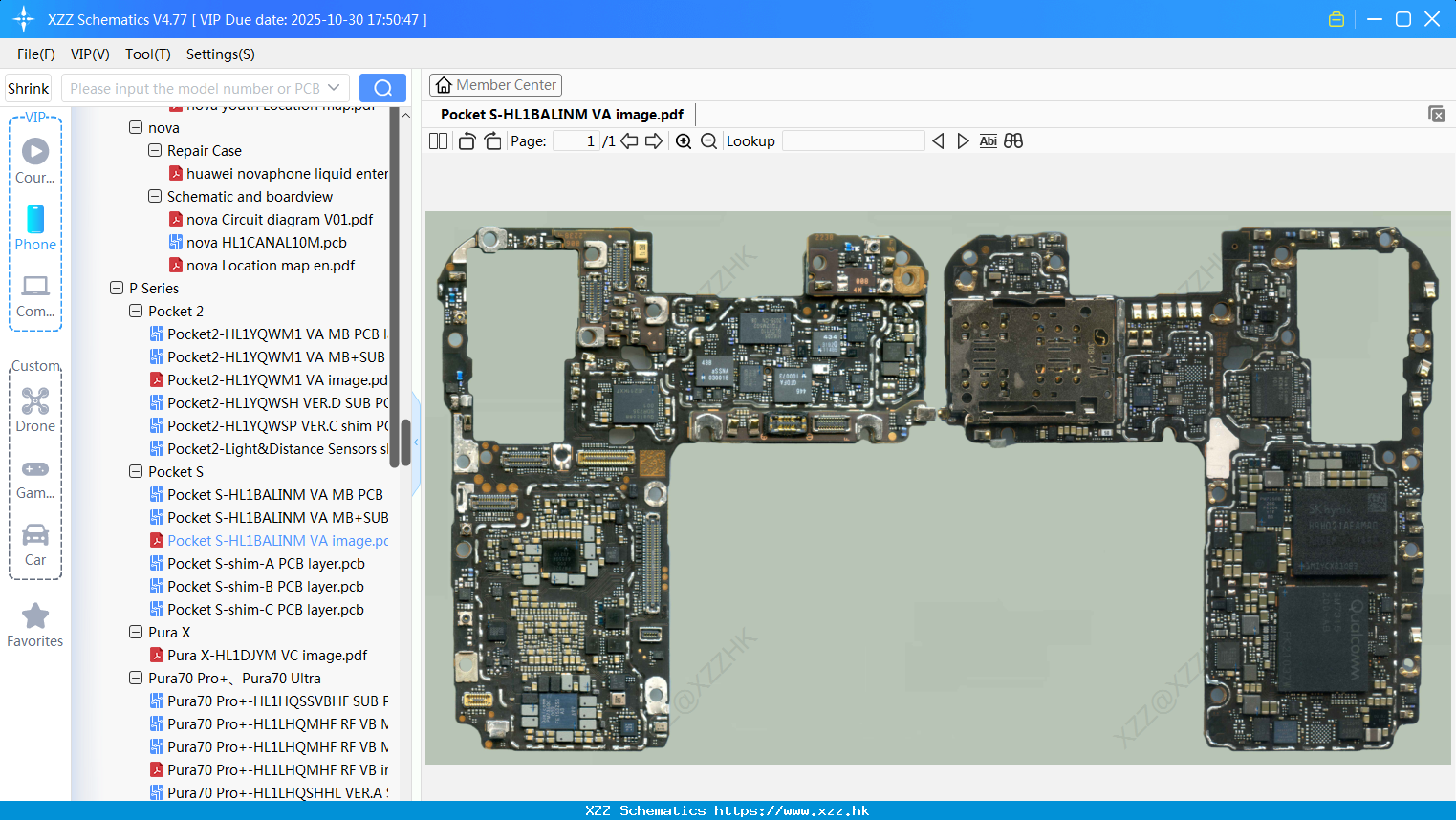This screenshot has width=1456, height=820.
Task: Click the binoculars search icon
Action: (1013, 141)
